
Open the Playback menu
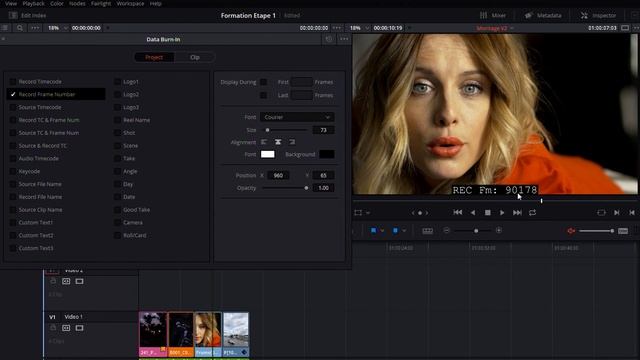click(x=33, y=3)
